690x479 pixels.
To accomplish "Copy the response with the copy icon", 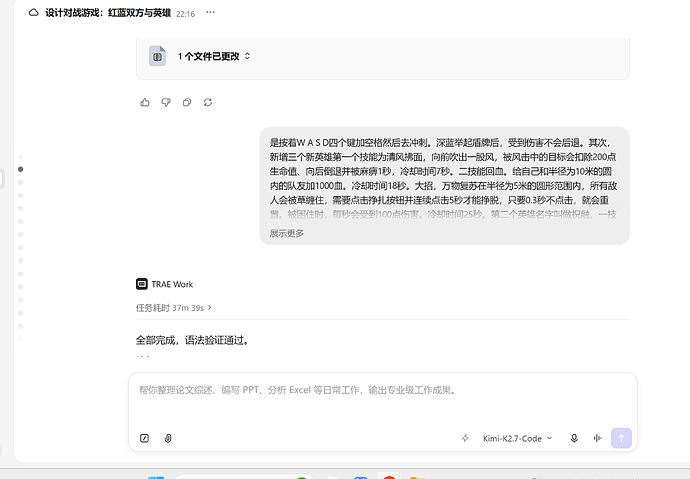I will coord(187,102).
